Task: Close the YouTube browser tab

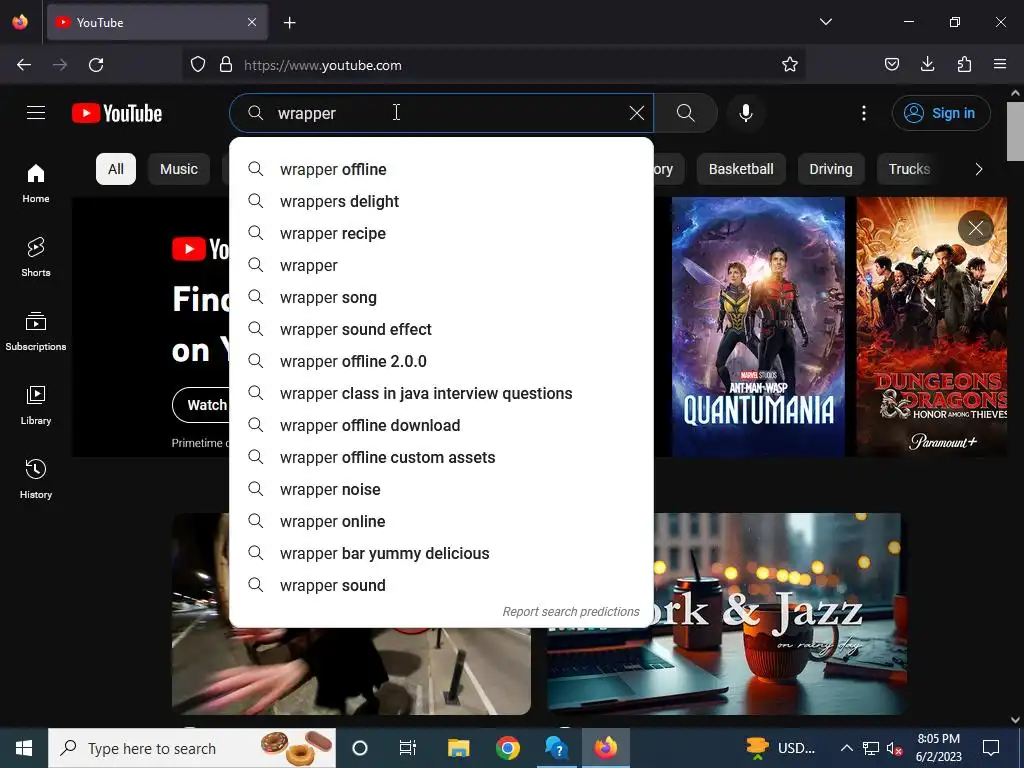Action: tap(252, 22)
